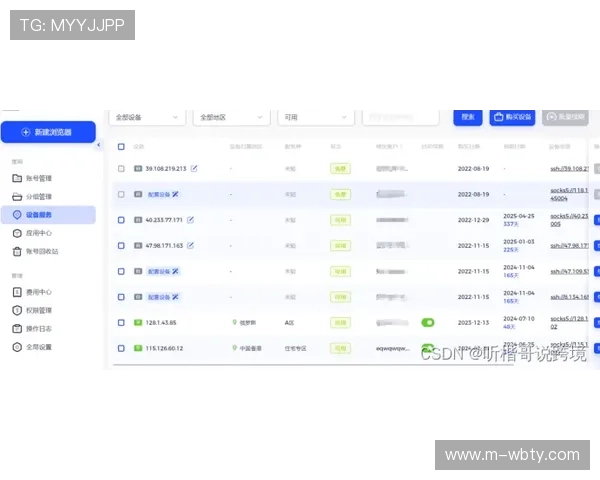
Task: Click the 337 days remaining text
Action: pos(511,224)
